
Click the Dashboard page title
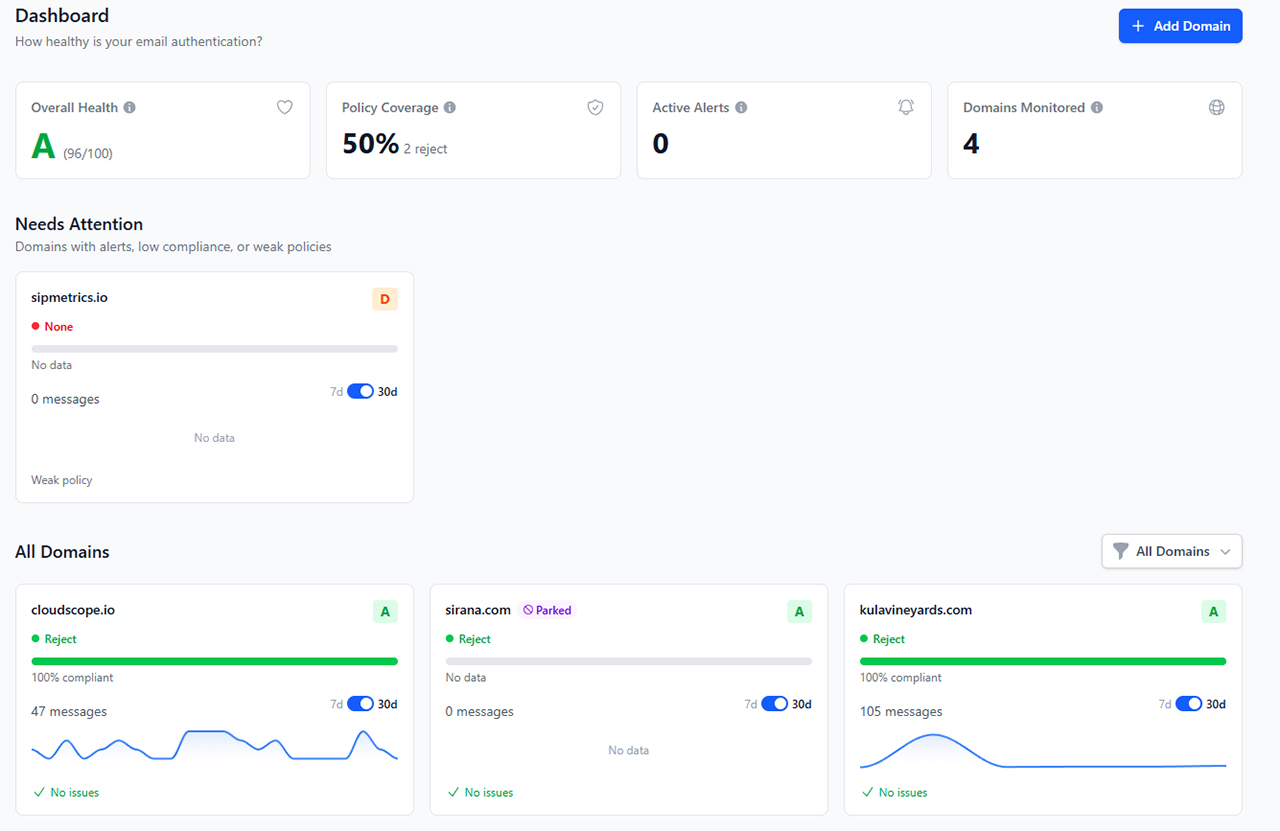pos(62,16)
